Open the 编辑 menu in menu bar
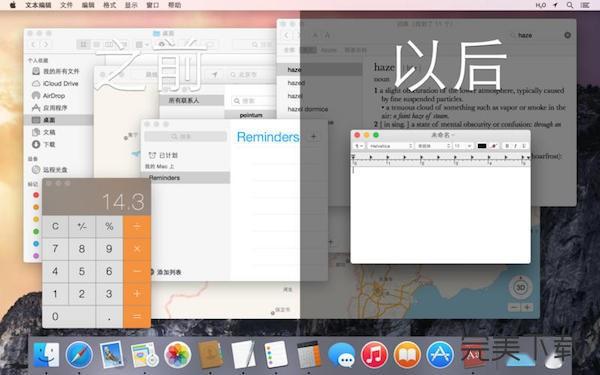 tap(88, 5)
